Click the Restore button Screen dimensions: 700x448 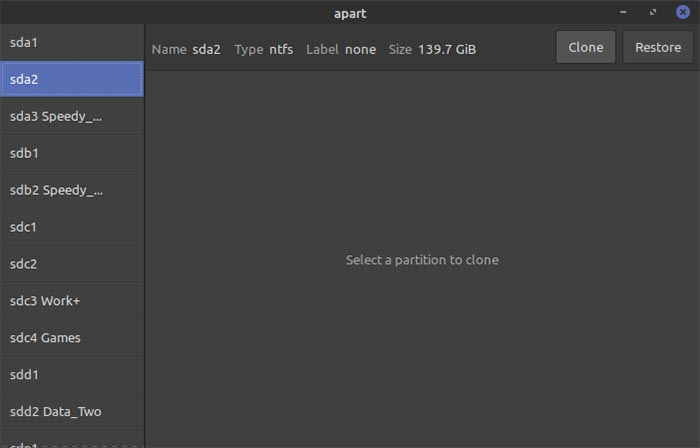[658, 47]
